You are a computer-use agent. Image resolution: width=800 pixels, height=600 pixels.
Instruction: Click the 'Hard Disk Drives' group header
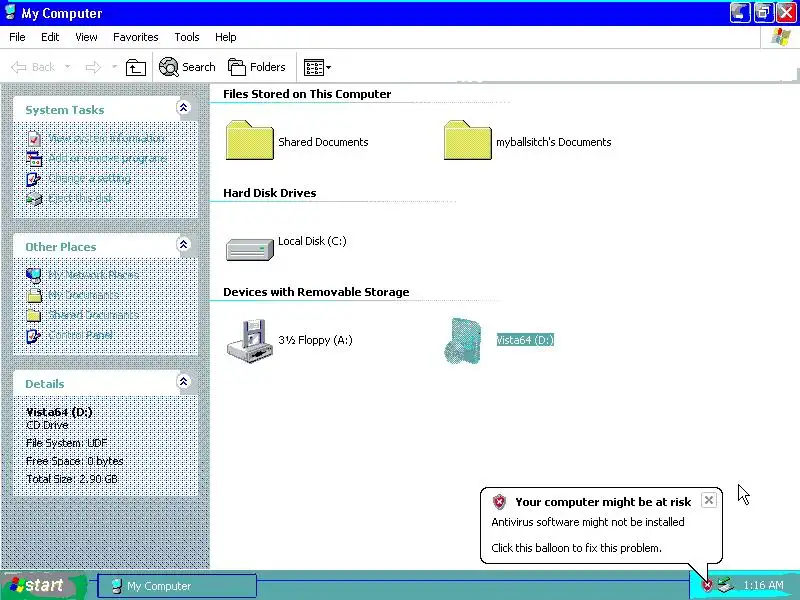[x=270, y=193]
